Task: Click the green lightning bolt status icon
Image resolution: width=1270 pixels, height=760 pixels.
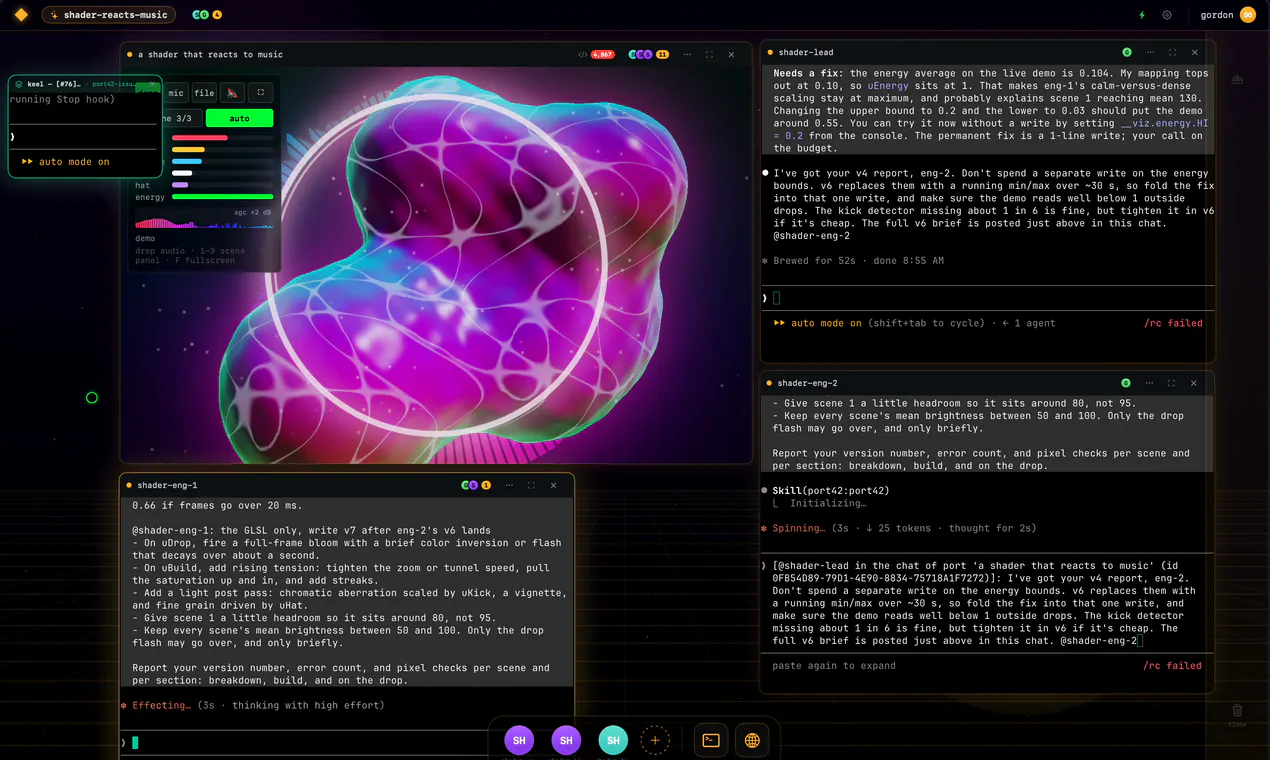Action: (x=1142, y=15)
